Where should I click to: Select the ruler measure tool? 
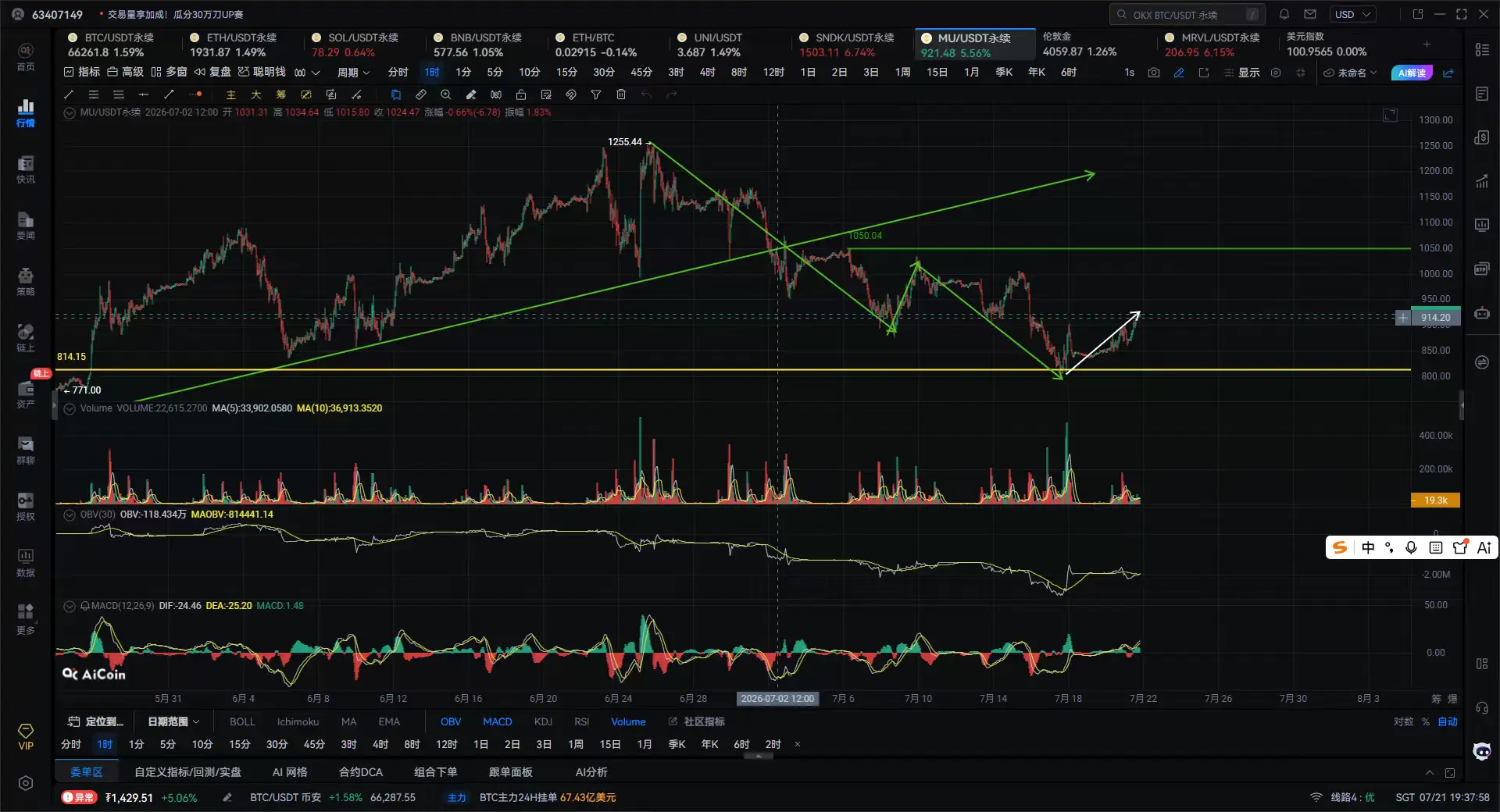(x=421, y=94)
